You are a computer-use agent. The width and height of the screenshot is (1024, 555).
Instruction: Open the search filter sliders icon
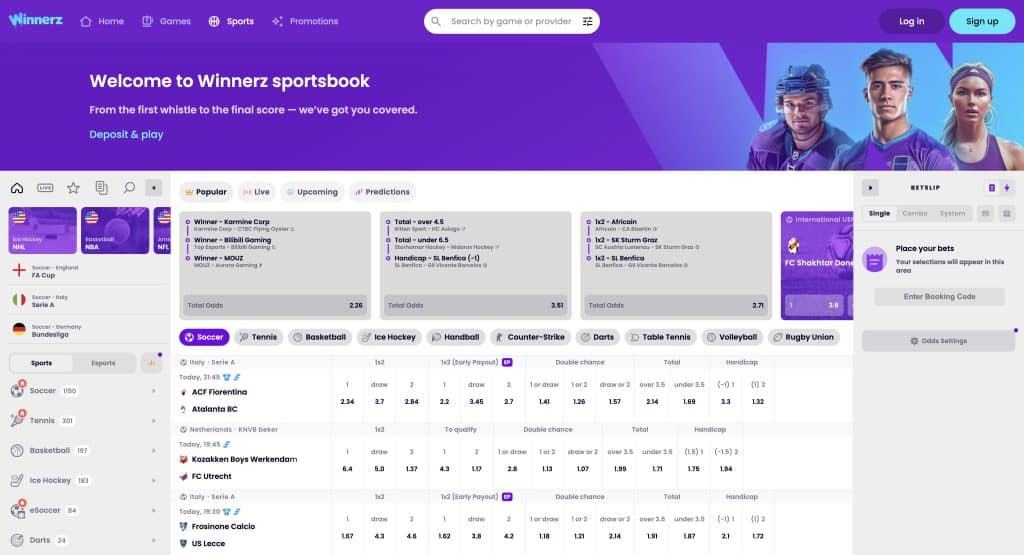[587, 21]
